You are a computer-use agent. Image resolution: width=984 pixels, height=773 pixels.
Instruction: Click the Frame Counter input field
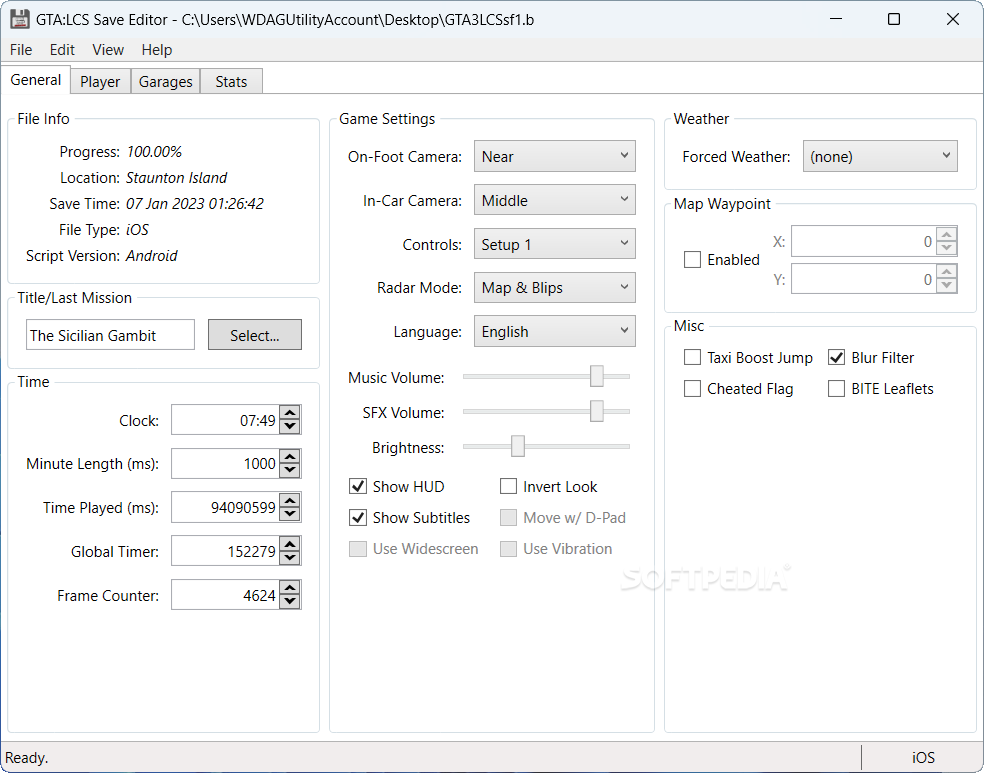click(225, 595)
